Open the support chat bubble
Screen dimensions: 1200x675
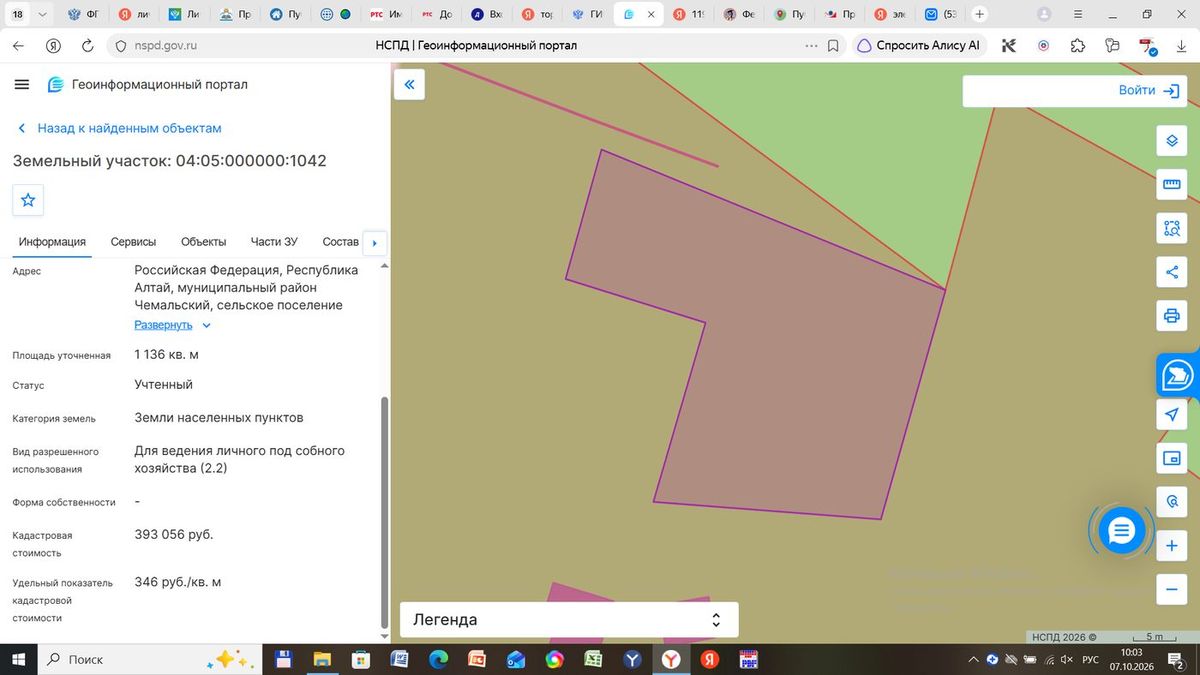pos(1121,531)
